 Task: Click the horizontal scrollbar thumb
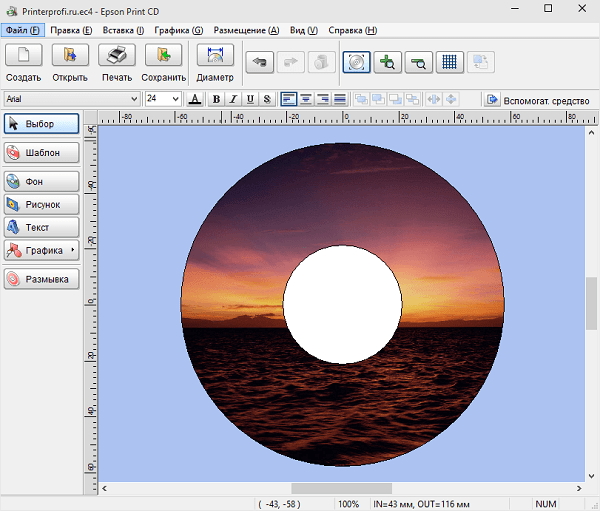pos(341,488)
